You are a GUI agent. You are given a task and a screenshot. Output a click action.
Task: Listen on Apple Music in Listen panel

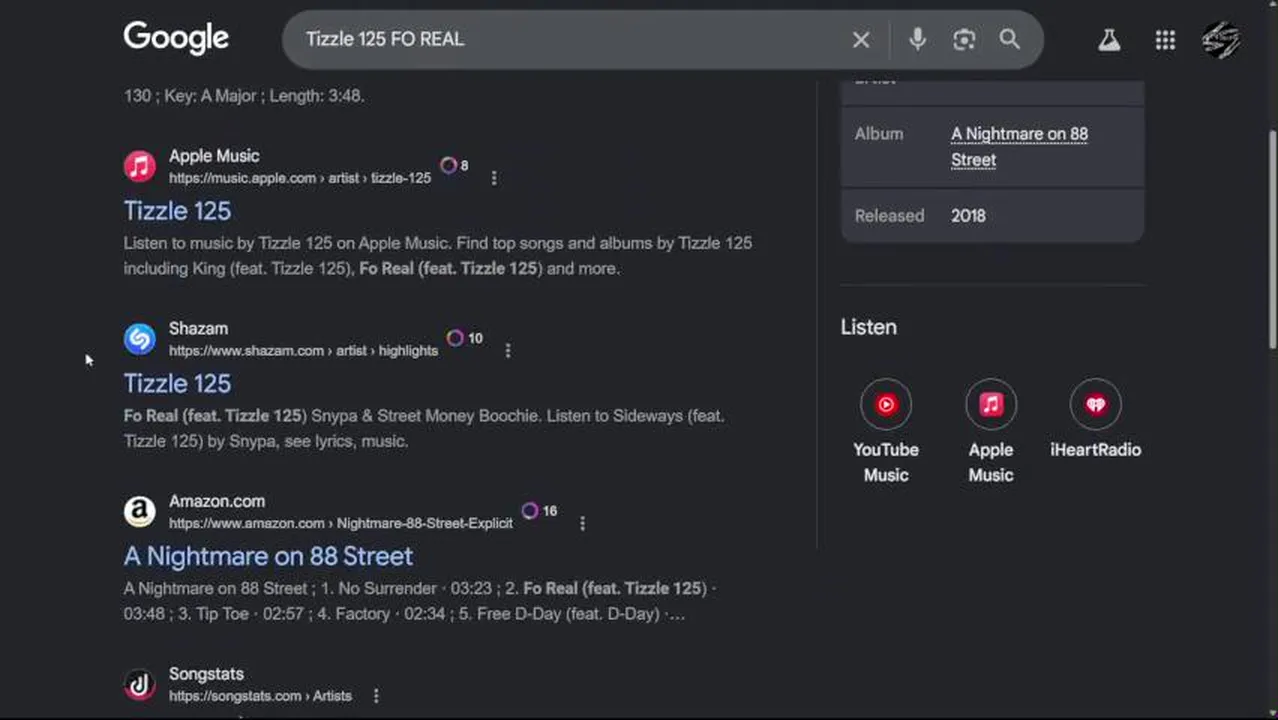(991, 405)
